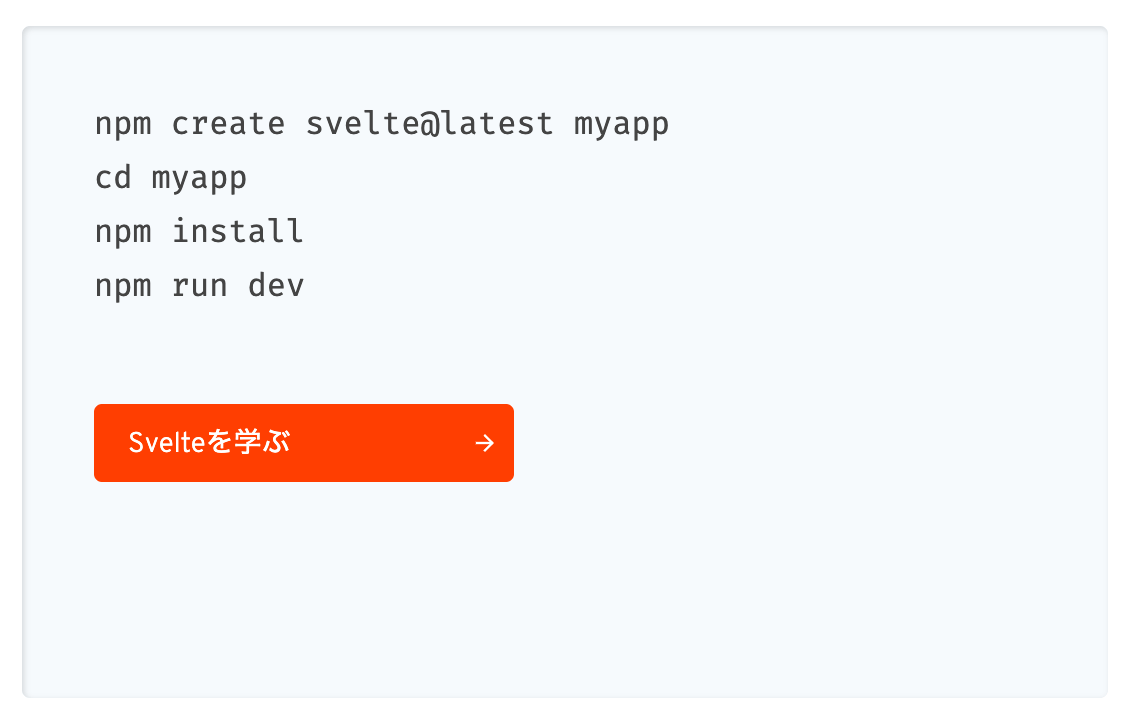The image size is (1132, 720).
Task: Open the Svelteを学ぶ button
Action: tap(304, 443)
